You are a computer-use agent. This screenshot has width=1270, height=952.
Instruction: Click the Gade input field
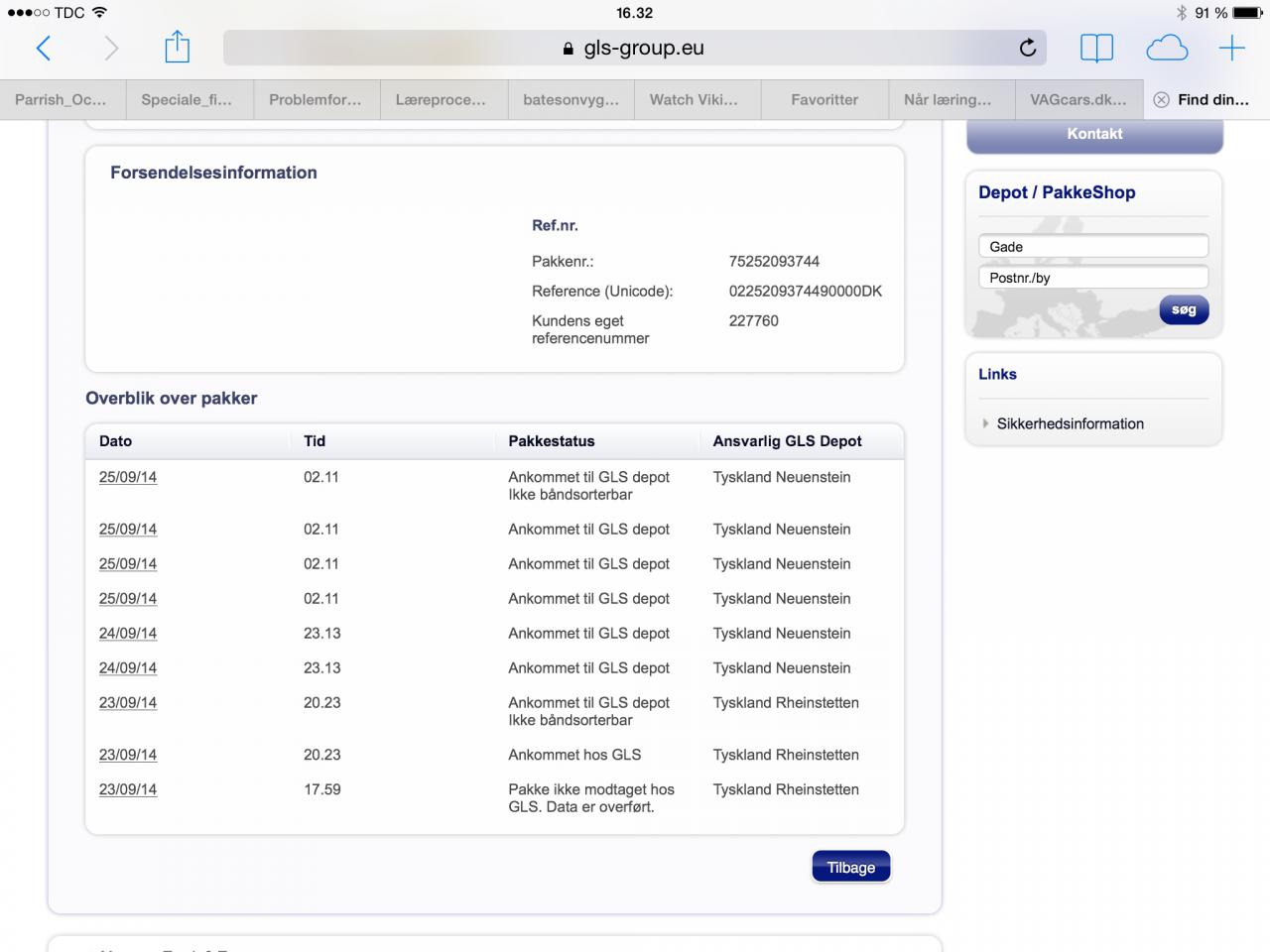[x=1093, y=246]
